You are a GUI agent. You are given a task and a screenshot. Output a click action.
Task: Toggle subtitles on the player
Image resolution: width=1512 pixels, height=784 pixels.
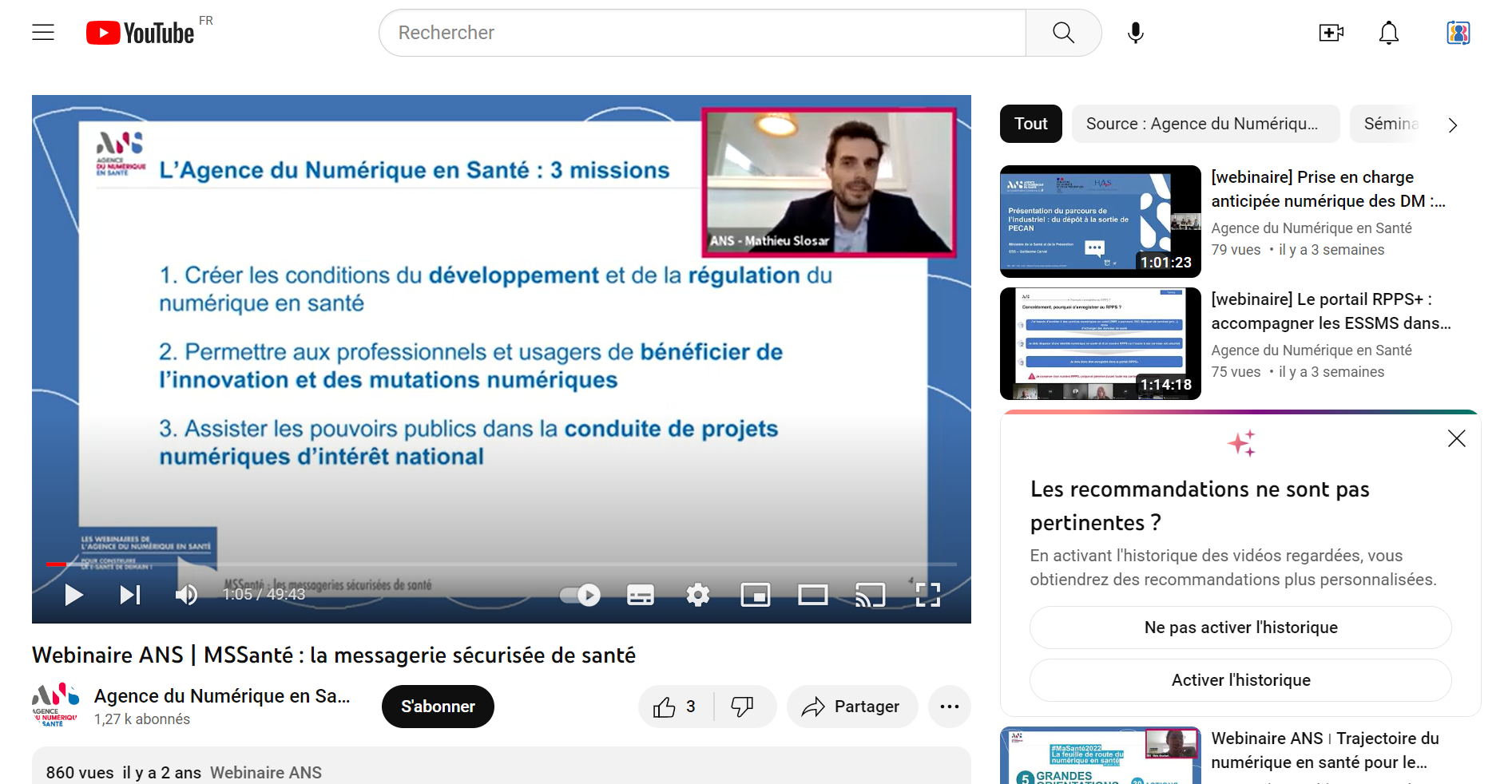pyautogui.click(x=641, y=595)
